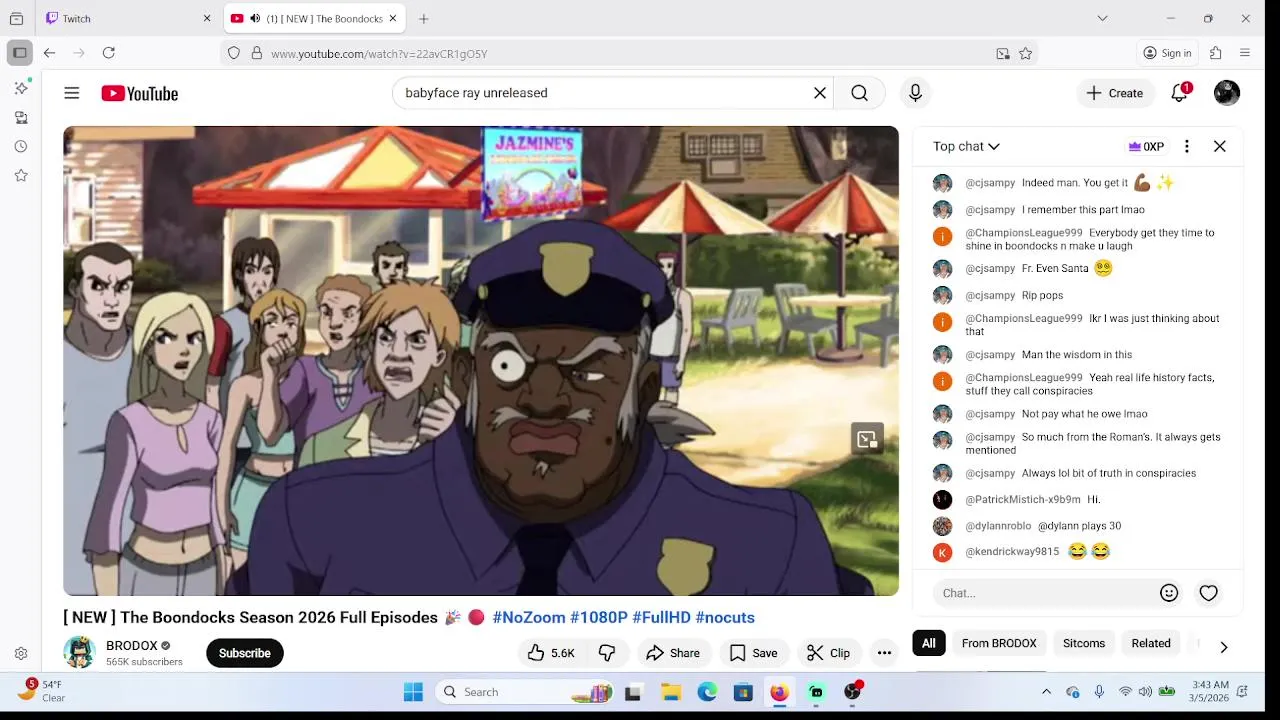Viewport: 1280px width, 720px height.
Task: Select the Sitcoms filter chip
Action: pos(1084,643)
